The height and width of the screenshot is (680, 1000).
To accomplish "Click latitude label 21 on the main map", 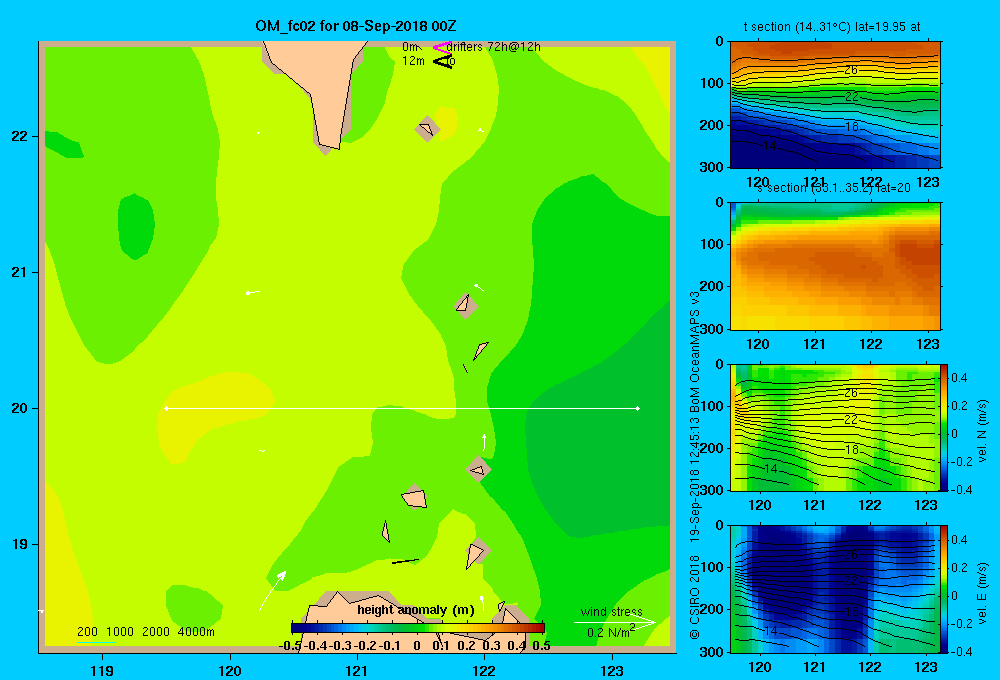I will pyautogui.click(x=20, y=272).
